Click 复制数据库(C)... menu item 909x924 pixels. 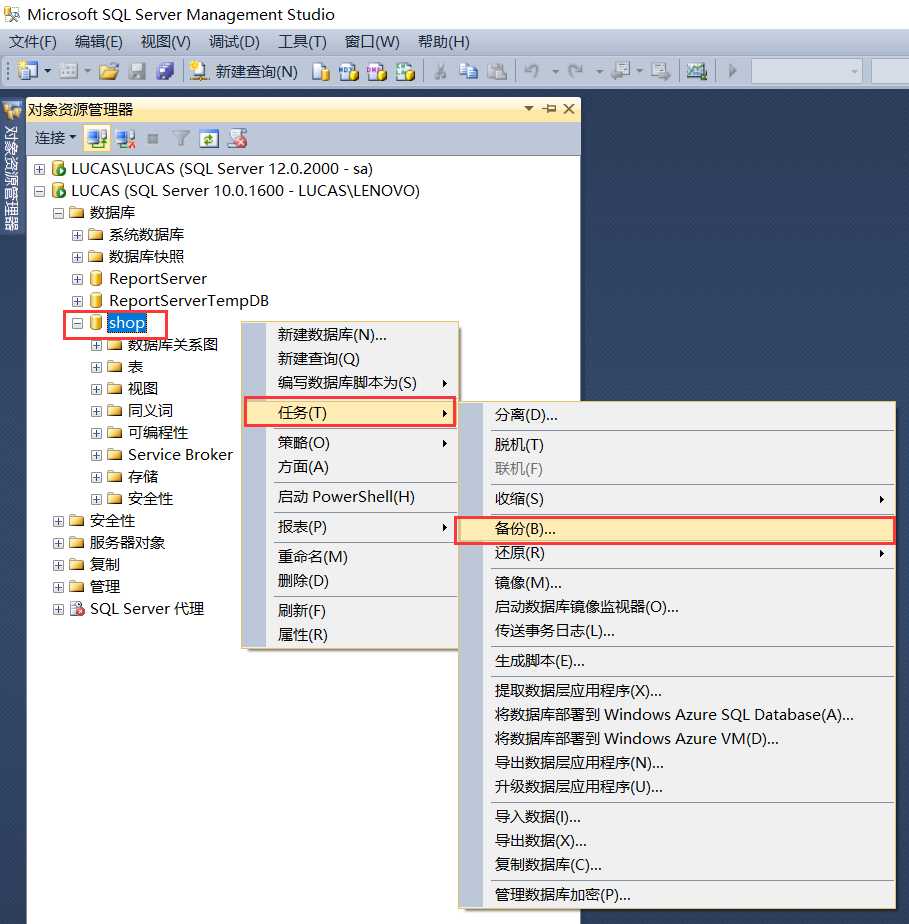677,864
